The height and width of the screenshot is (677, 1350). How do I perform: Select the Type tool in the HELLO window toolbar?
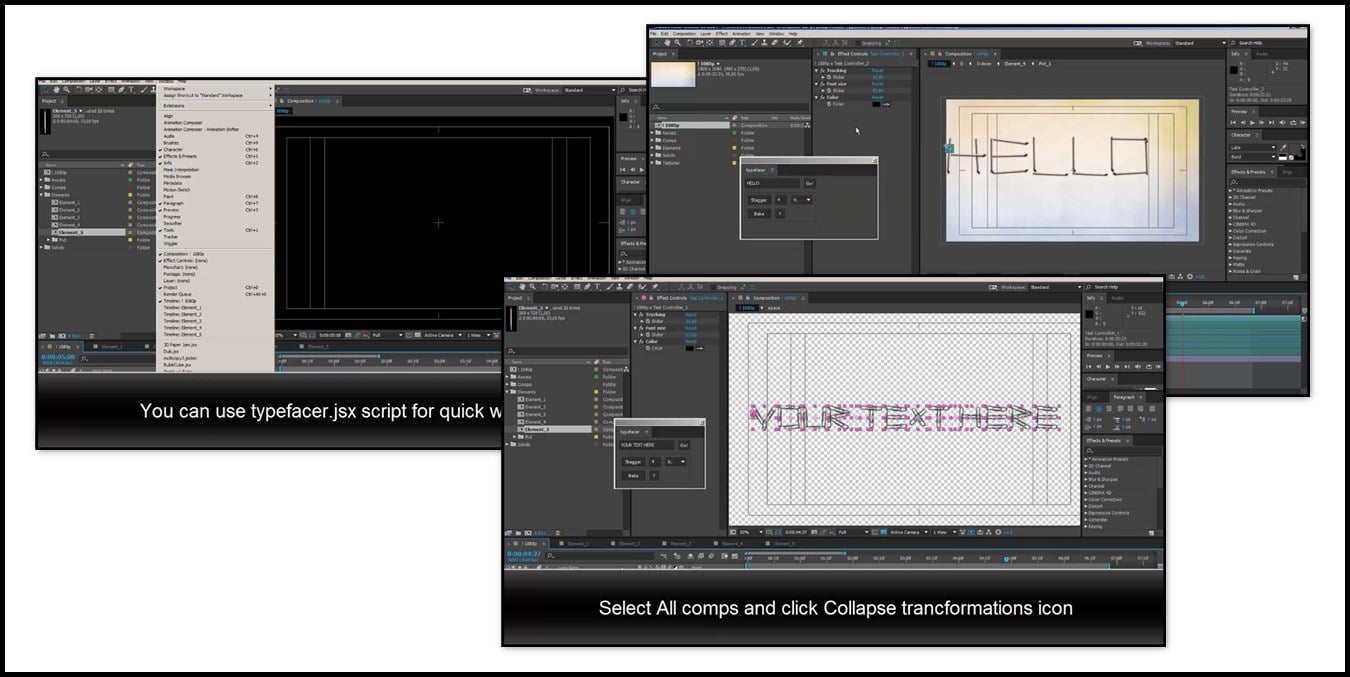[x=742, y=43]
